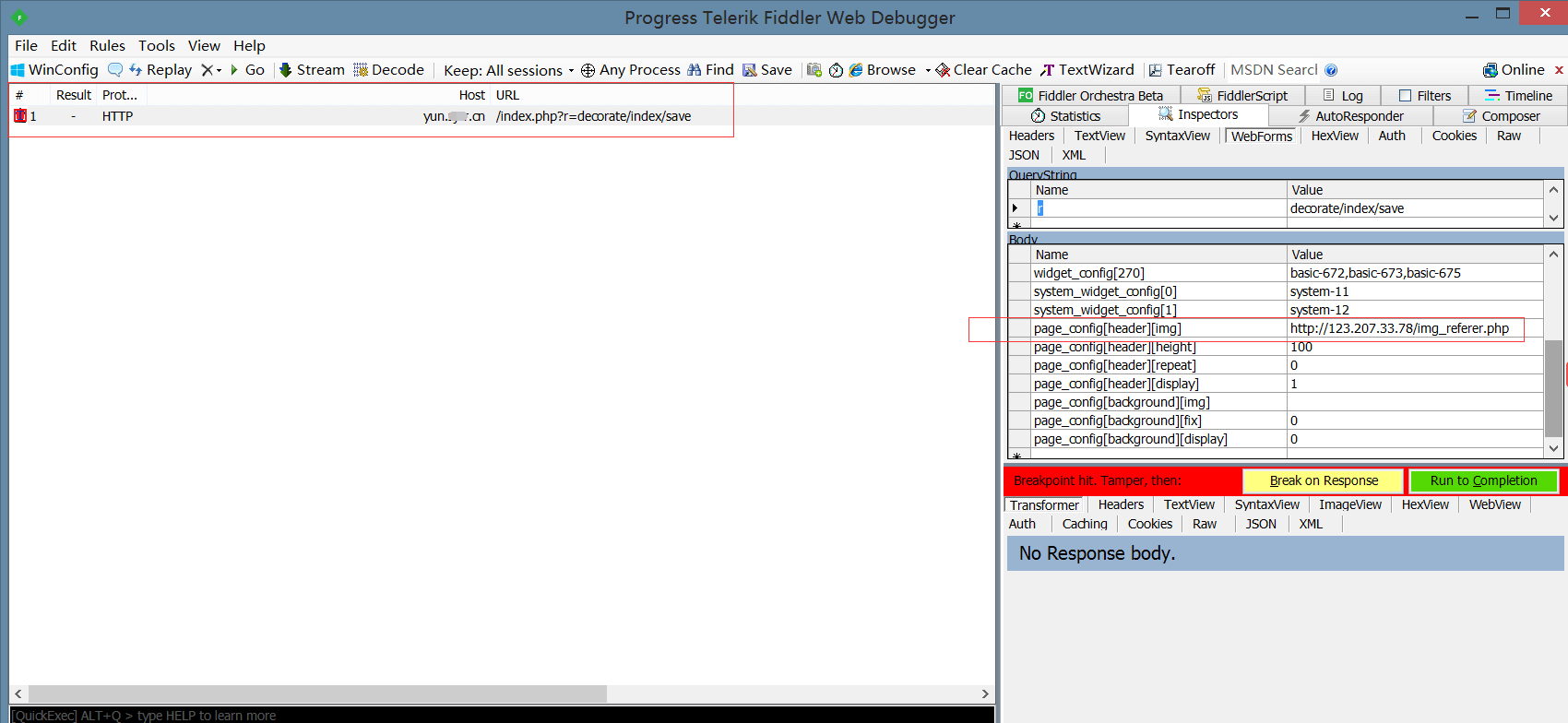
Task: Select the Statistics tab
Action: [x=1065, y=116]
